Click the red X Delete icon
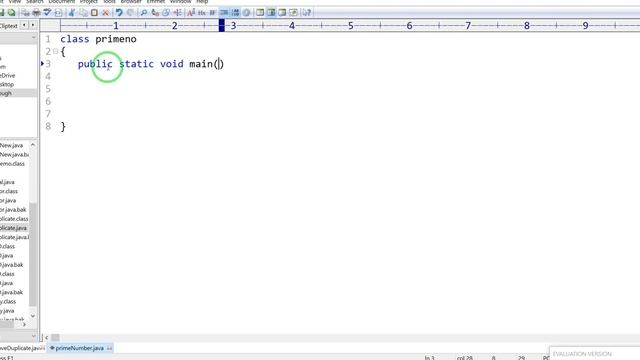Viewport: 640px width, 360px height. click(105, 13)
